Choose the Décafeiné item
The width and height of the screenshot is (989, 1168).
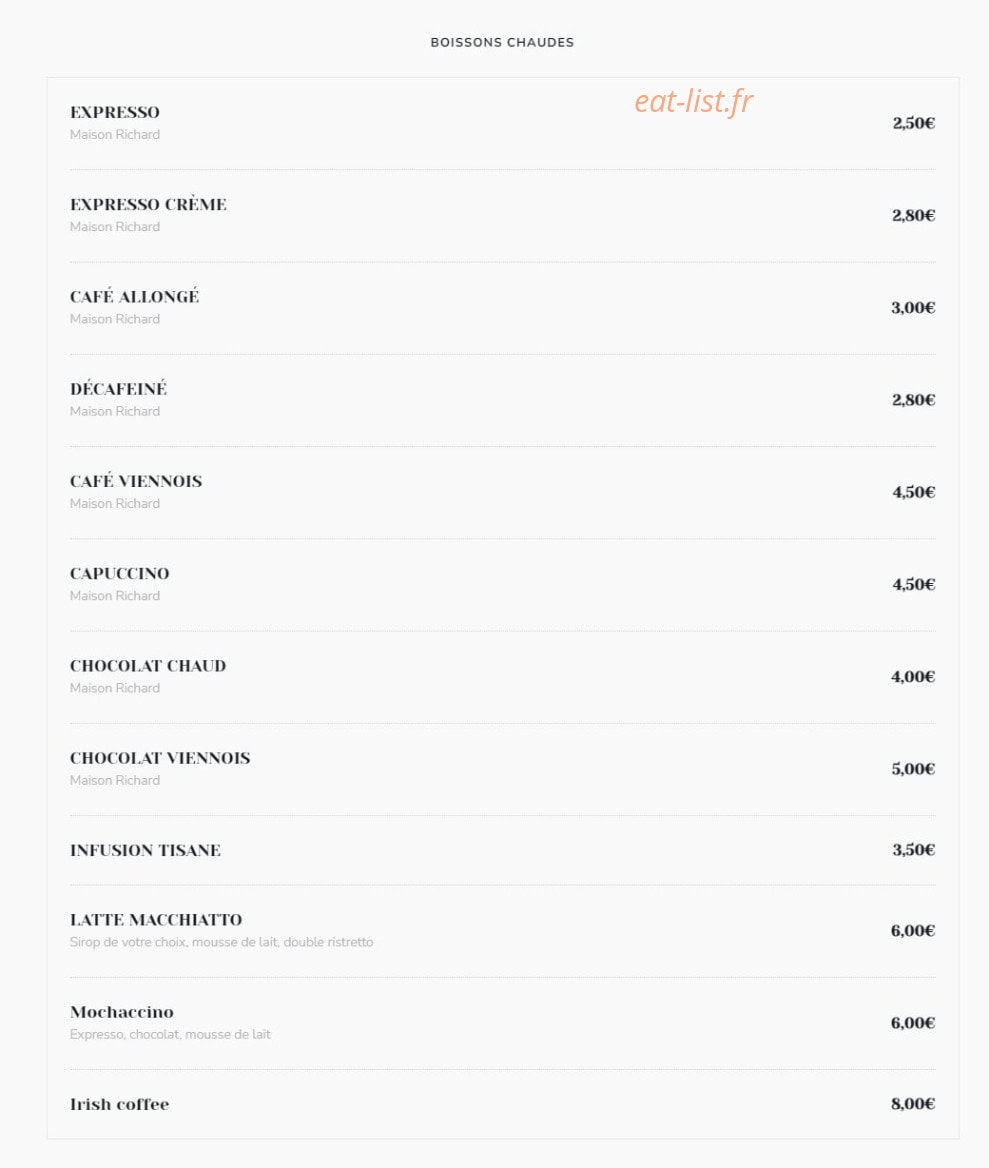click(x=118, y=389)
